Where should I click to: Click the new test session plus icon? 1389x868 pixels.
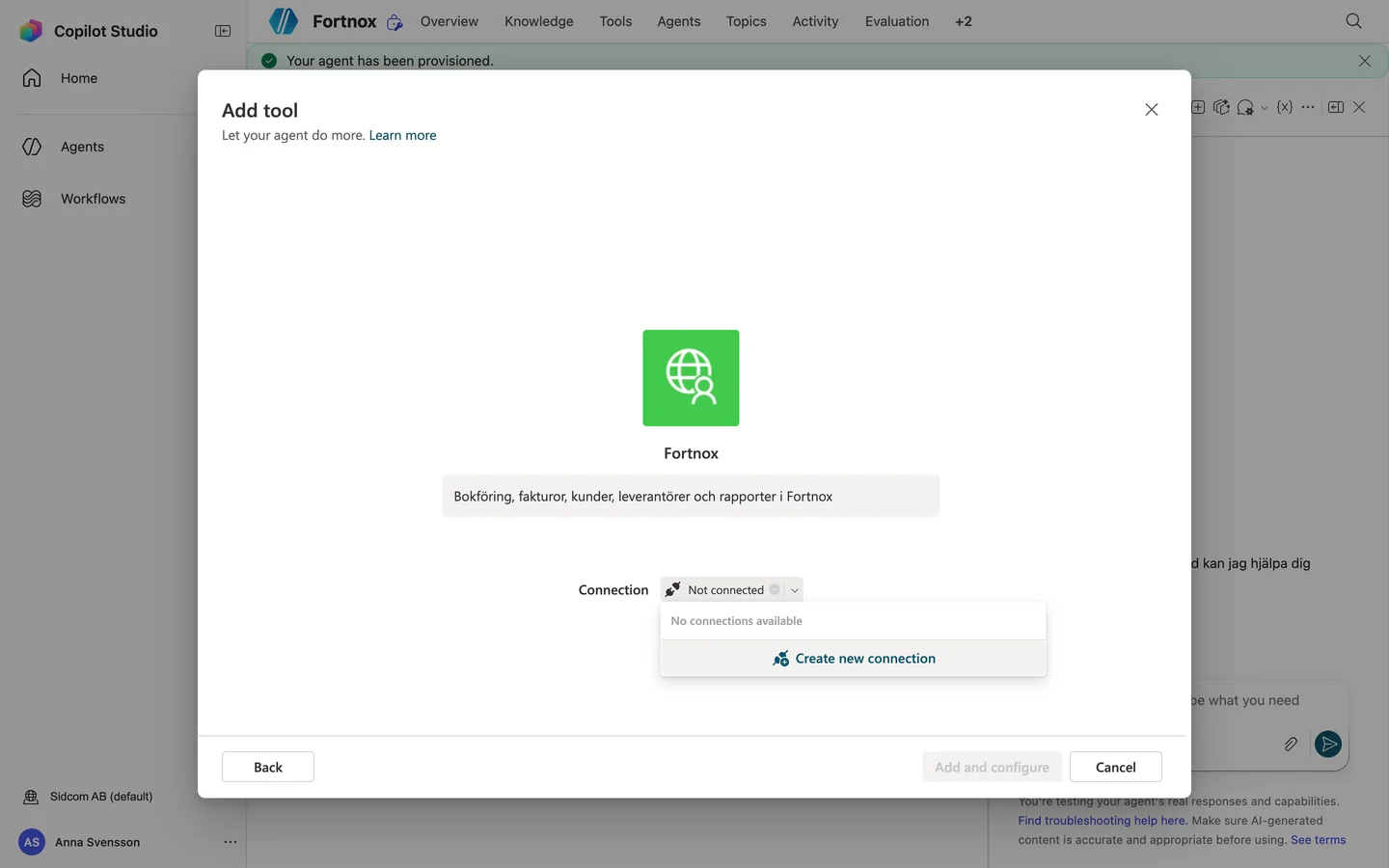(1198, 107)
